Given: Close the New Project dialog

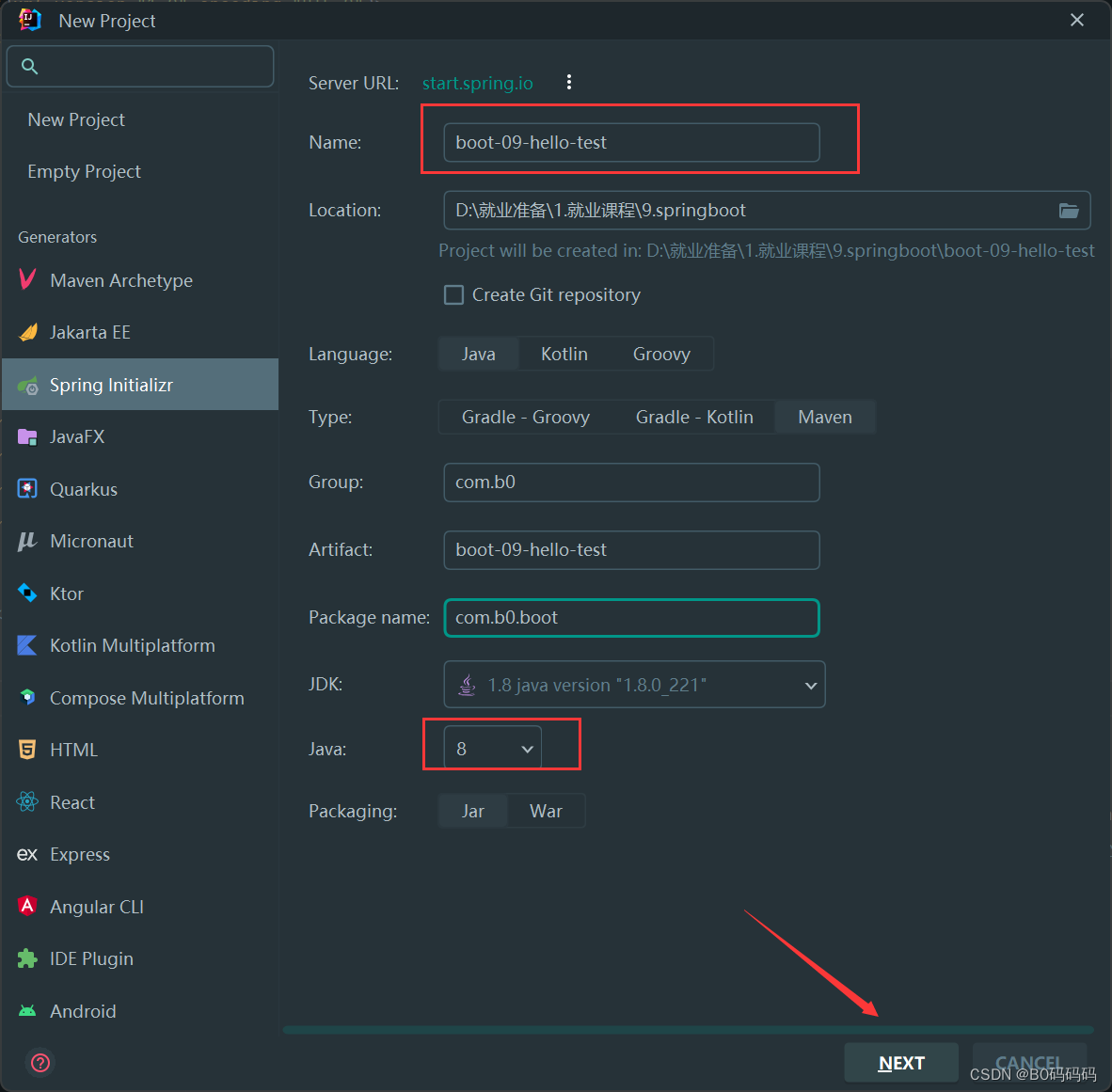Looking at the screenshot, I should coord(1076,20).
